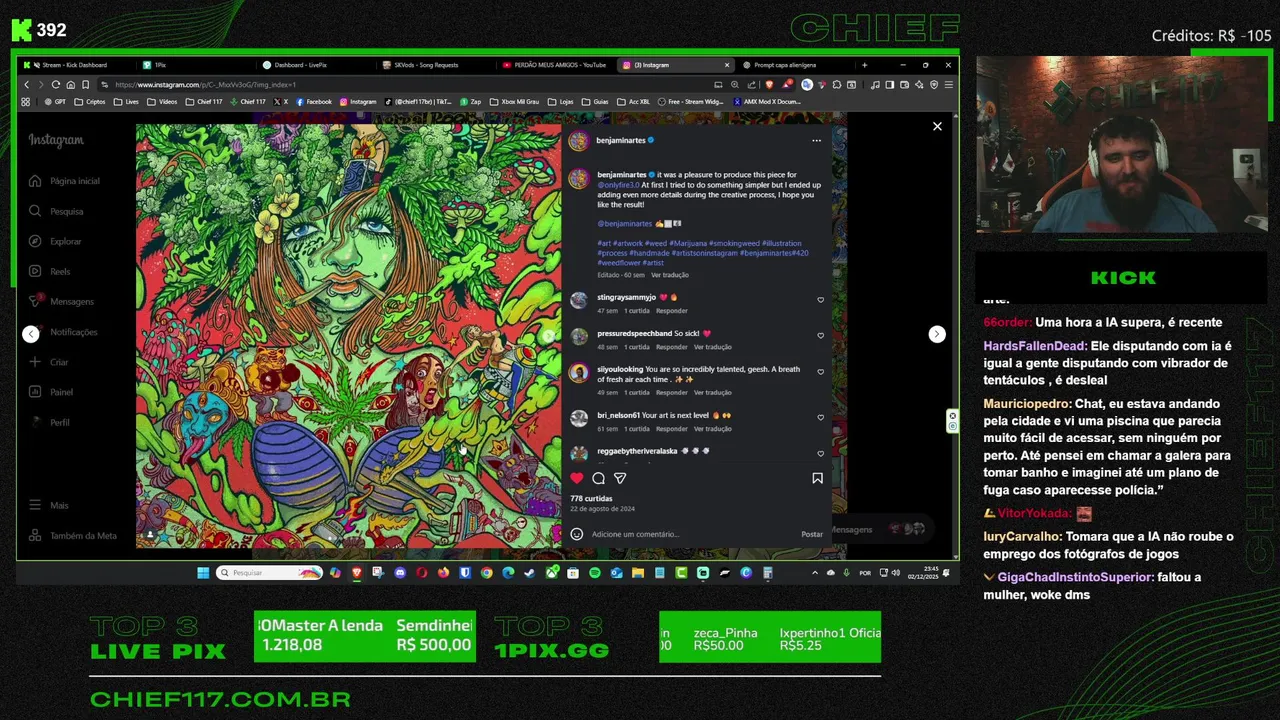Screen dimensions: 1280x720
Task: Open Perfil in Instagram sidebar
Action: pyautogui.click(x=51, y=422)
